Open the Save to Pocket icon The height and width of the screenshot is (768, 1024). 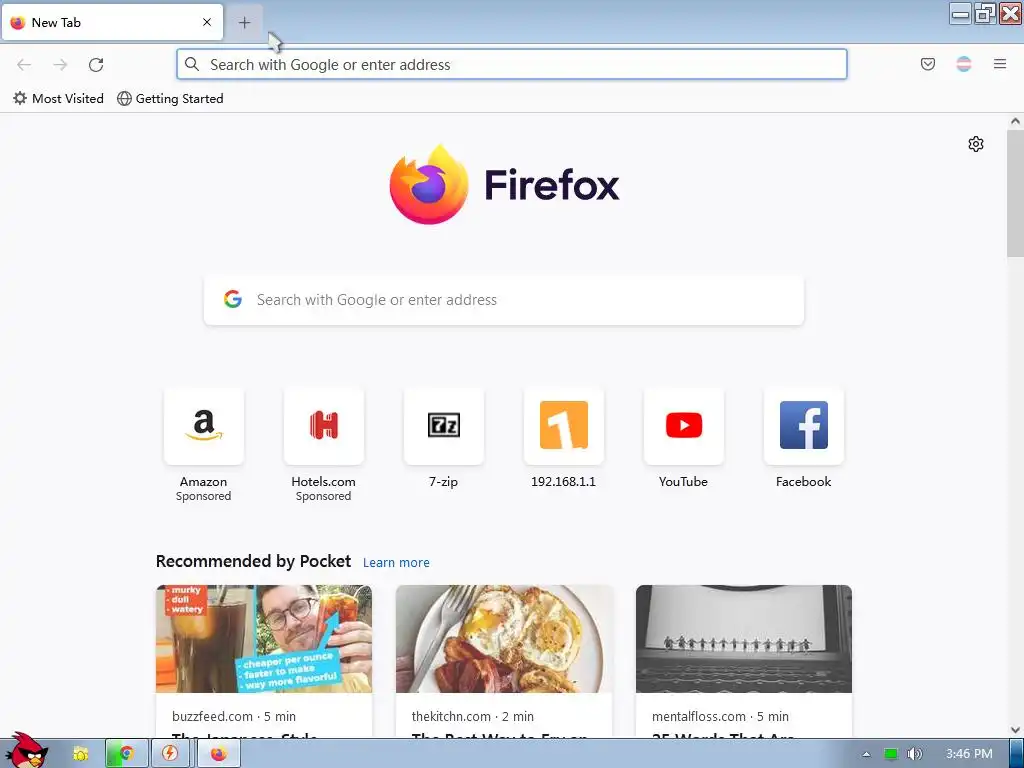[927, 64]
